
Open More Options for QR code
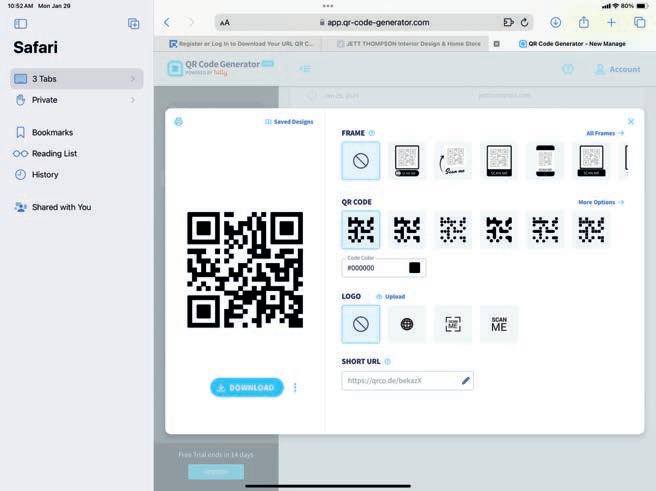click(x=601, y=202)
